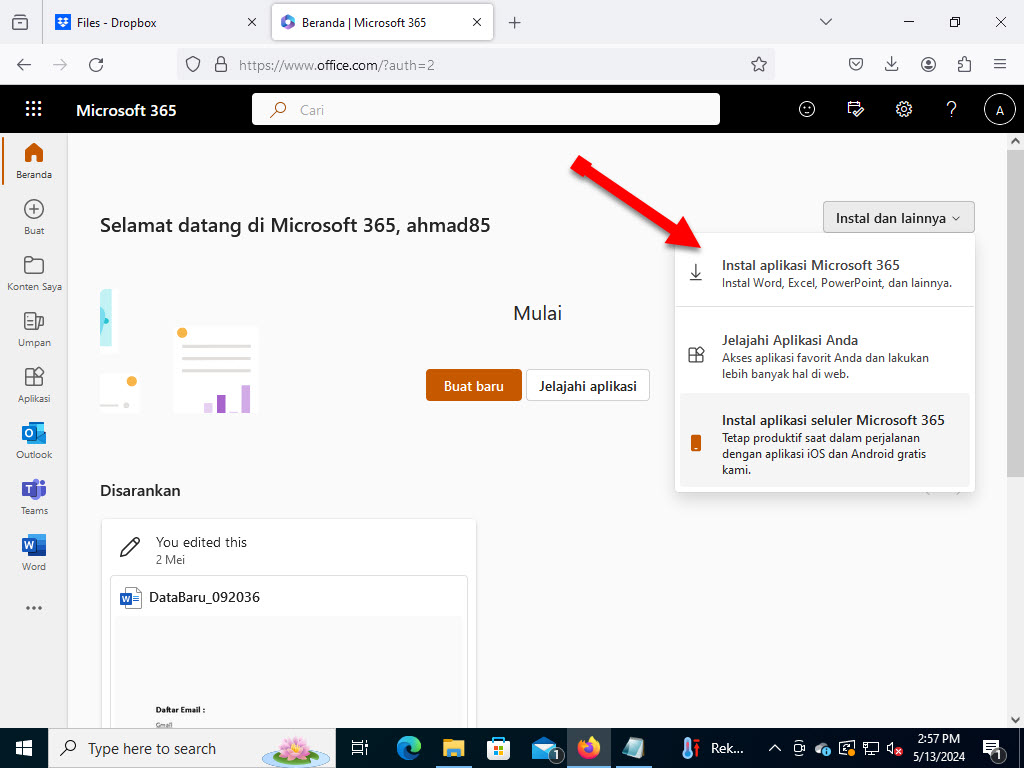Launch Word from the sidebar

coord(33,551)
